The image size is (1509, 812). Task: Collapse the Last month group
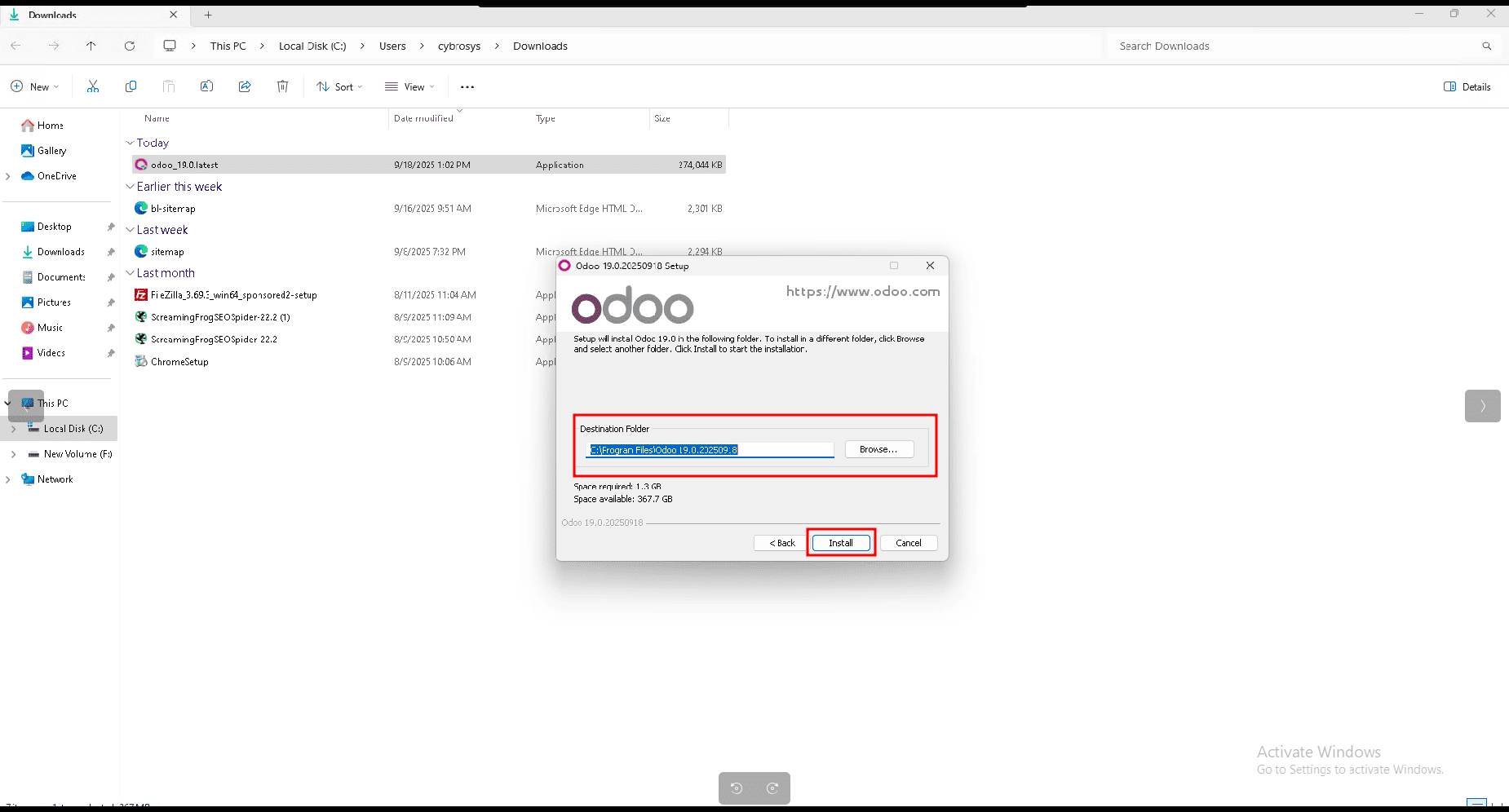tap(130, 273)
